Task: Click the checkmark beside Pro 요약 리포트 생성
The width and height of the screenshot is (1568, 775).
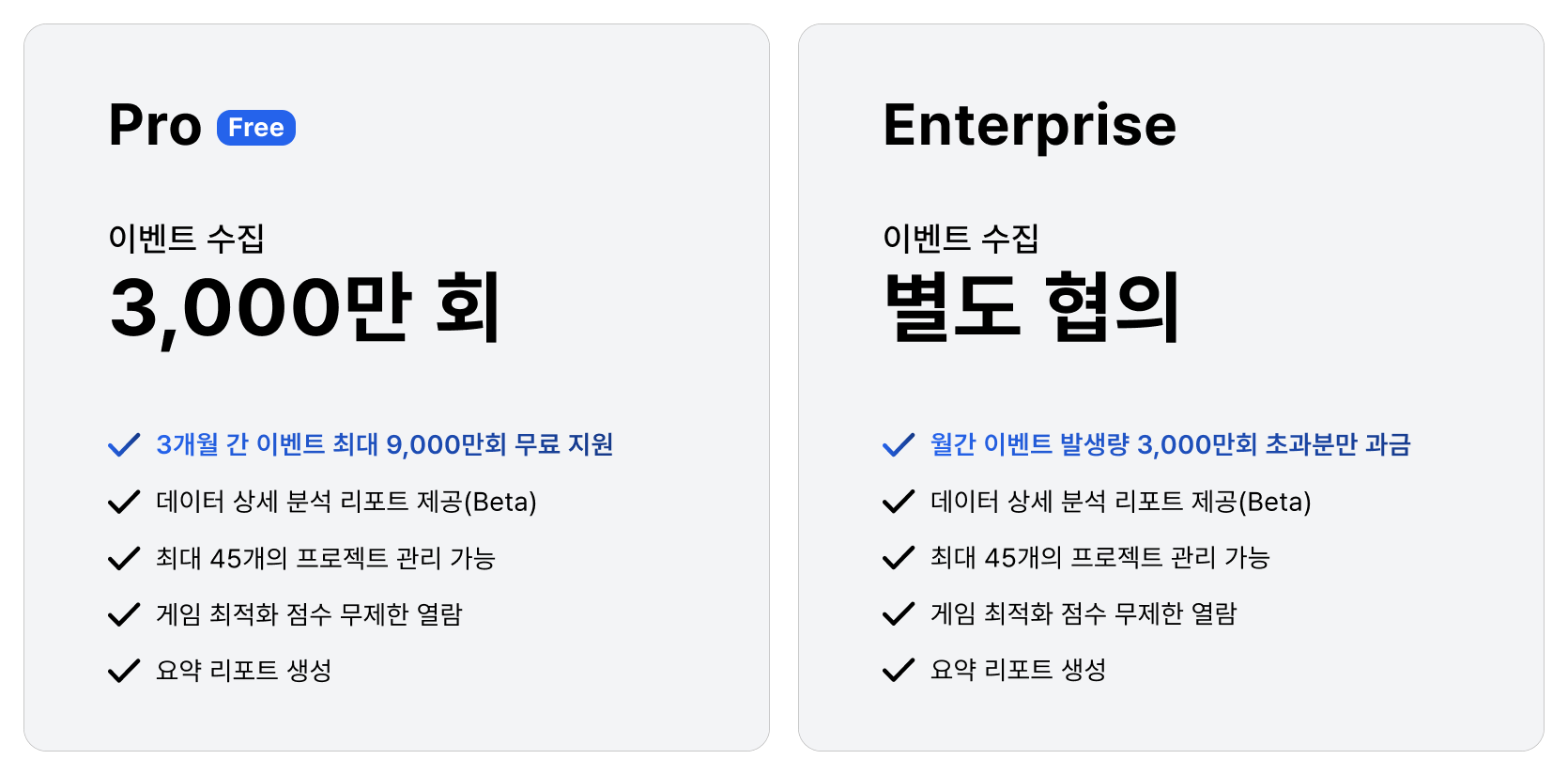Action: (124, 671)
